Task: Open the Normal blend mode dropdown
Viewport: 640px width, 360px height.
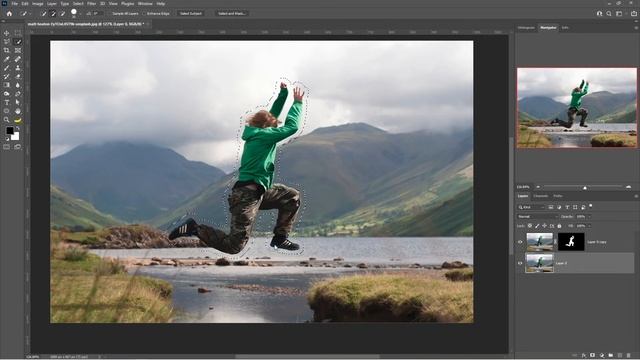Action: click(x=537, y=217)
